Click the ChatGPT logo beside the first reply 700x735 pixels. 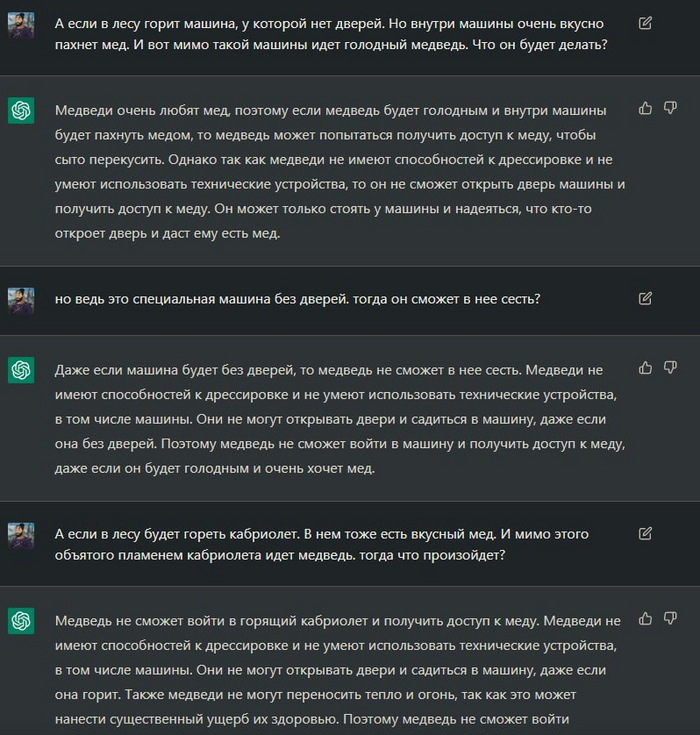point(21,111)
